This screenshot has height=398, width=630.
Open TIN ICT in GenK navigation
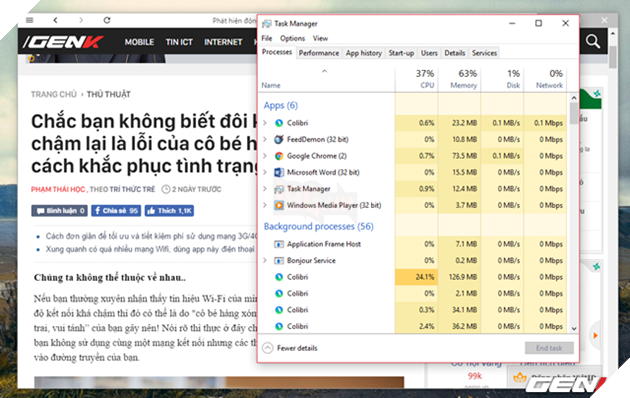[x=179, y=42]
